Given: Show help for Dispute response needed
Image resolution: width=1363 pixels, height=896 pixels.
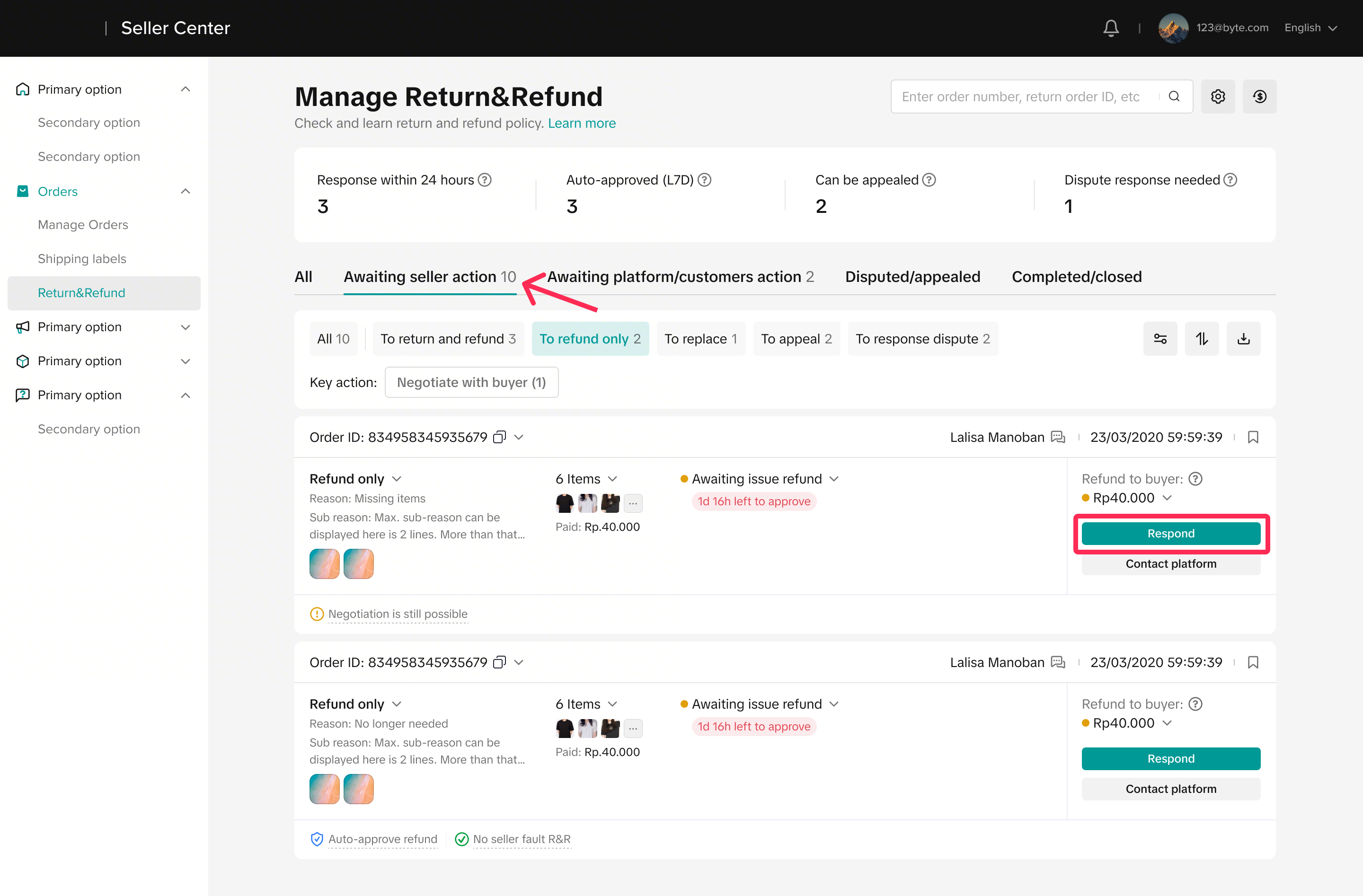Looking at the screenshot, I should (x=1230, y=180).
